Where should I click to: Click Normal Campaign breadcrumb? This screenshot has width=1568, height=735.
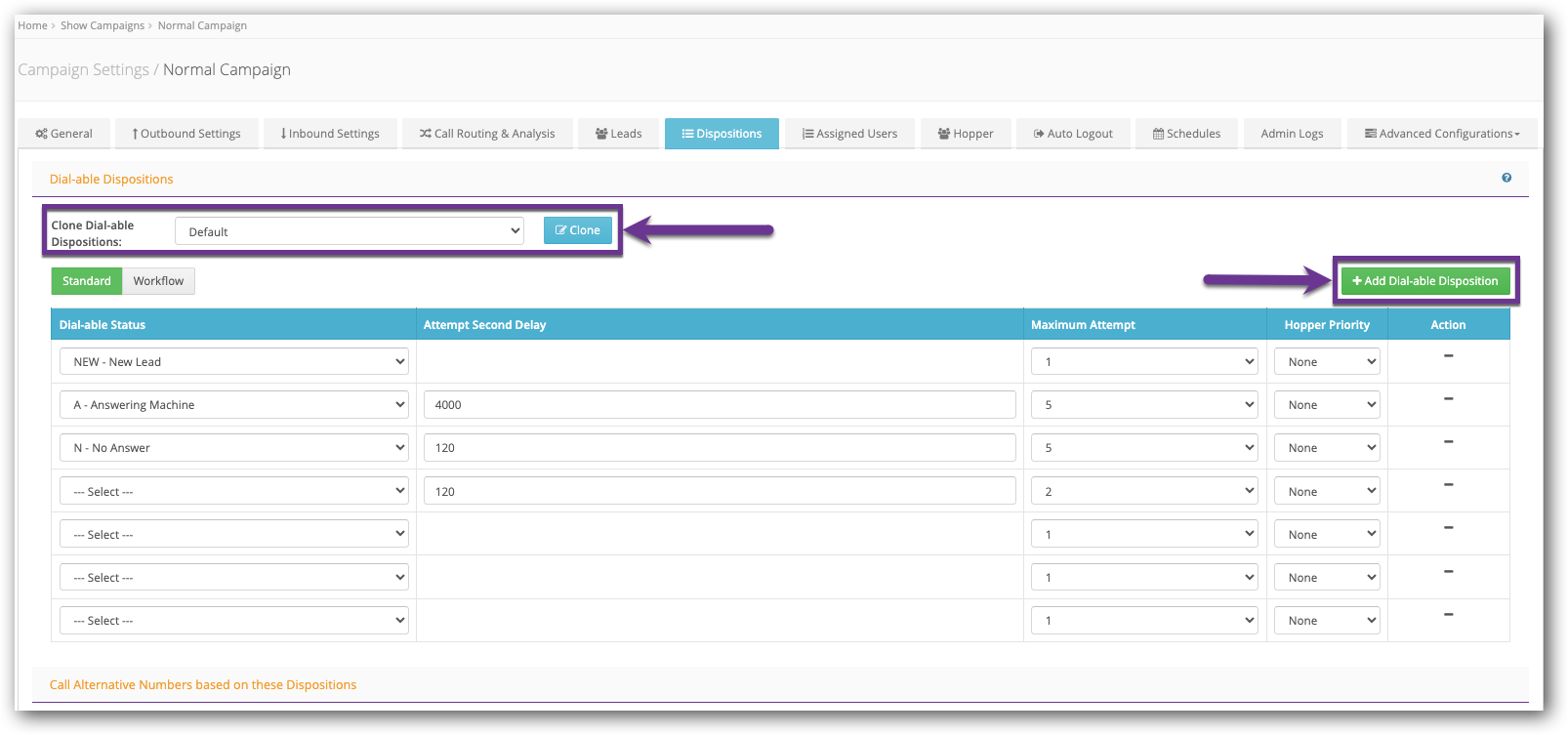202,25
